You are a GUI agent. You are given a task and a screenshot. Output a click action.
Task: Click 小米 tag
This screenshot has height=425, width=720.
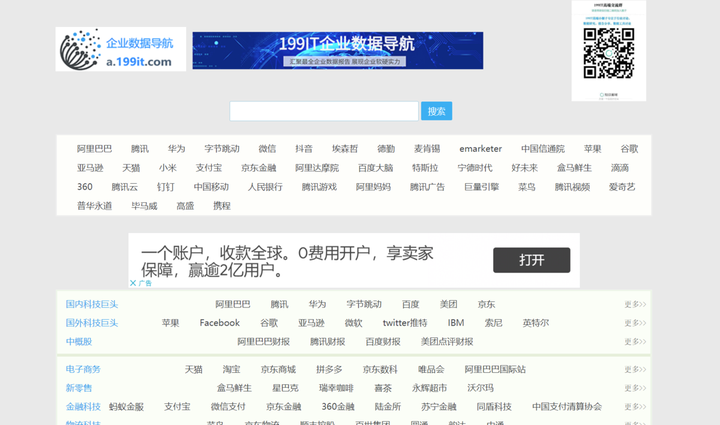pyautogui.click(x=168, y=168)
